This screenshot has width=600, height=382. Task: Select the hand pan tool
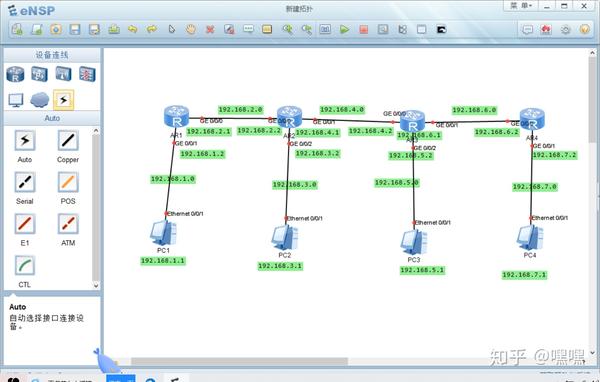191,29
